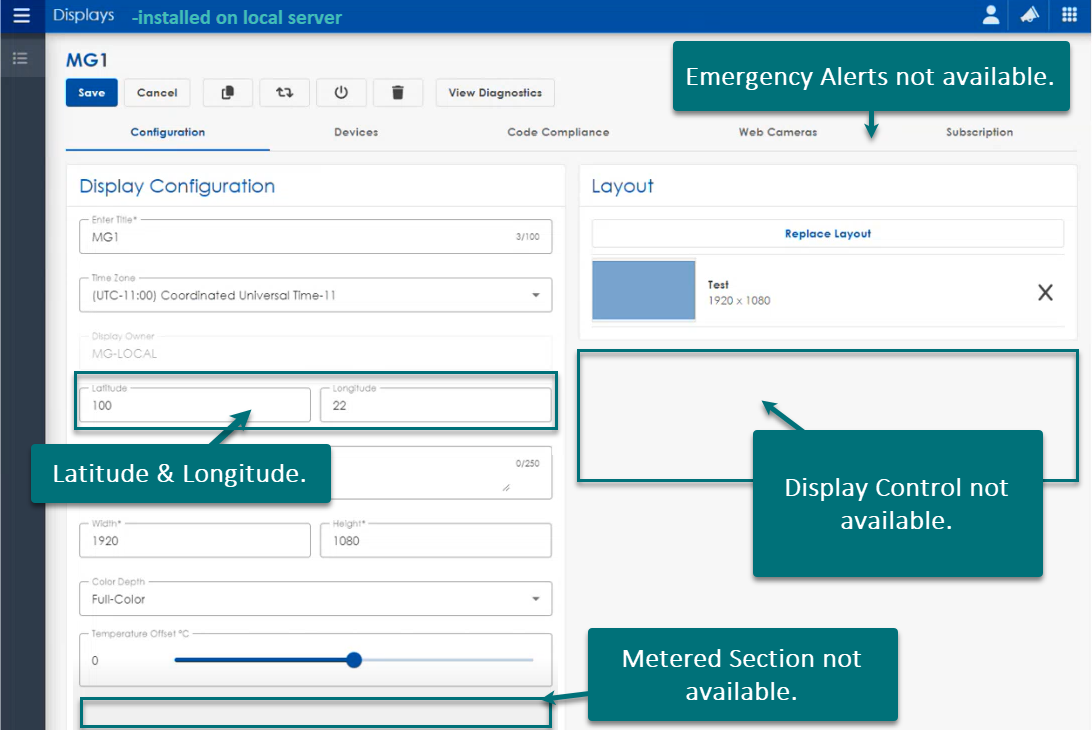Switch to the Devices tab
Image resolution: width=1092 pixels, height=730 pixels.
(x=356, y=132)
